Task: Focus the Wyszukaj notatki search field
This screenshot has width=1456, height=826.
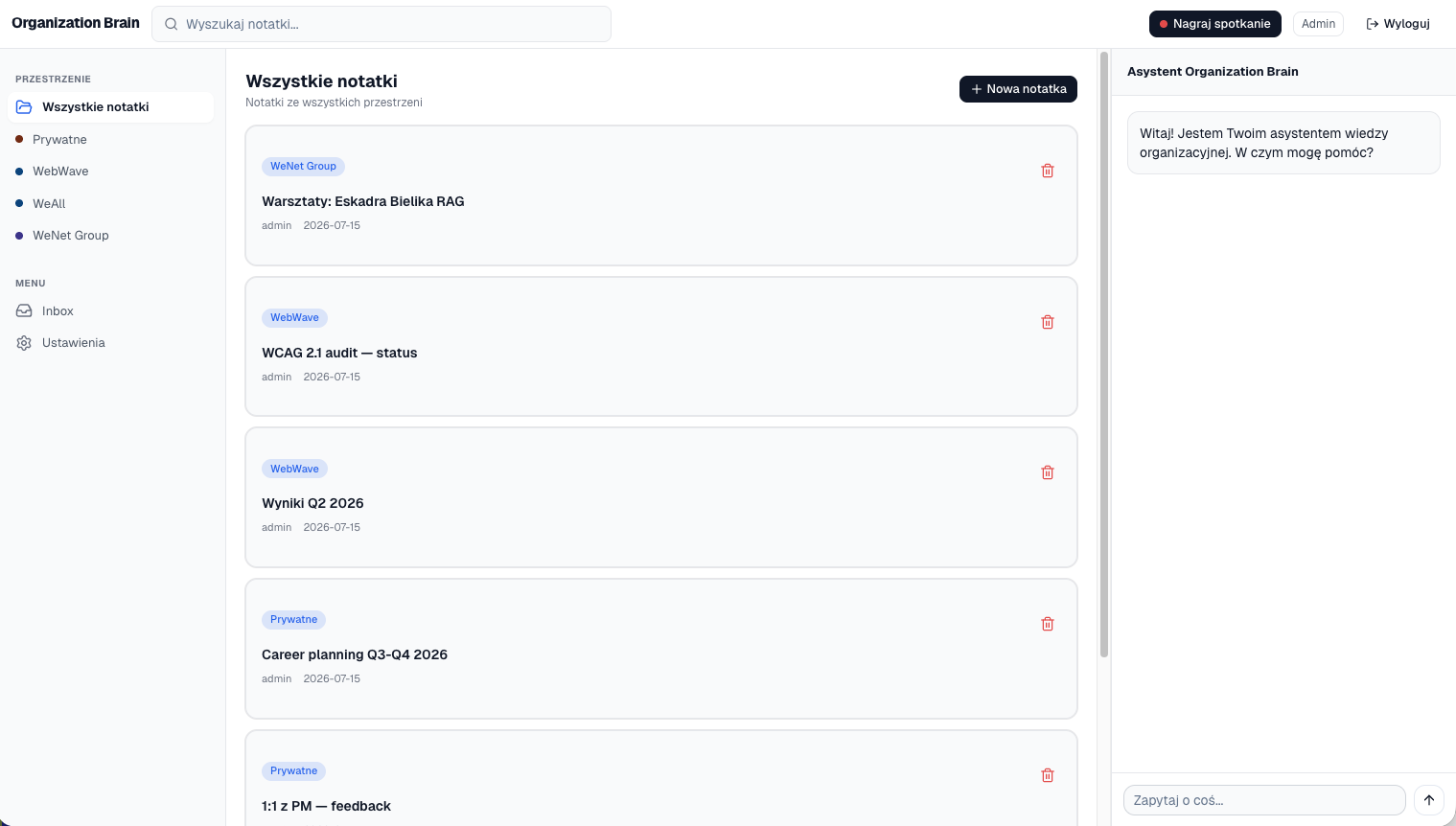Action: pyautogui.click(x=381, y=24)
